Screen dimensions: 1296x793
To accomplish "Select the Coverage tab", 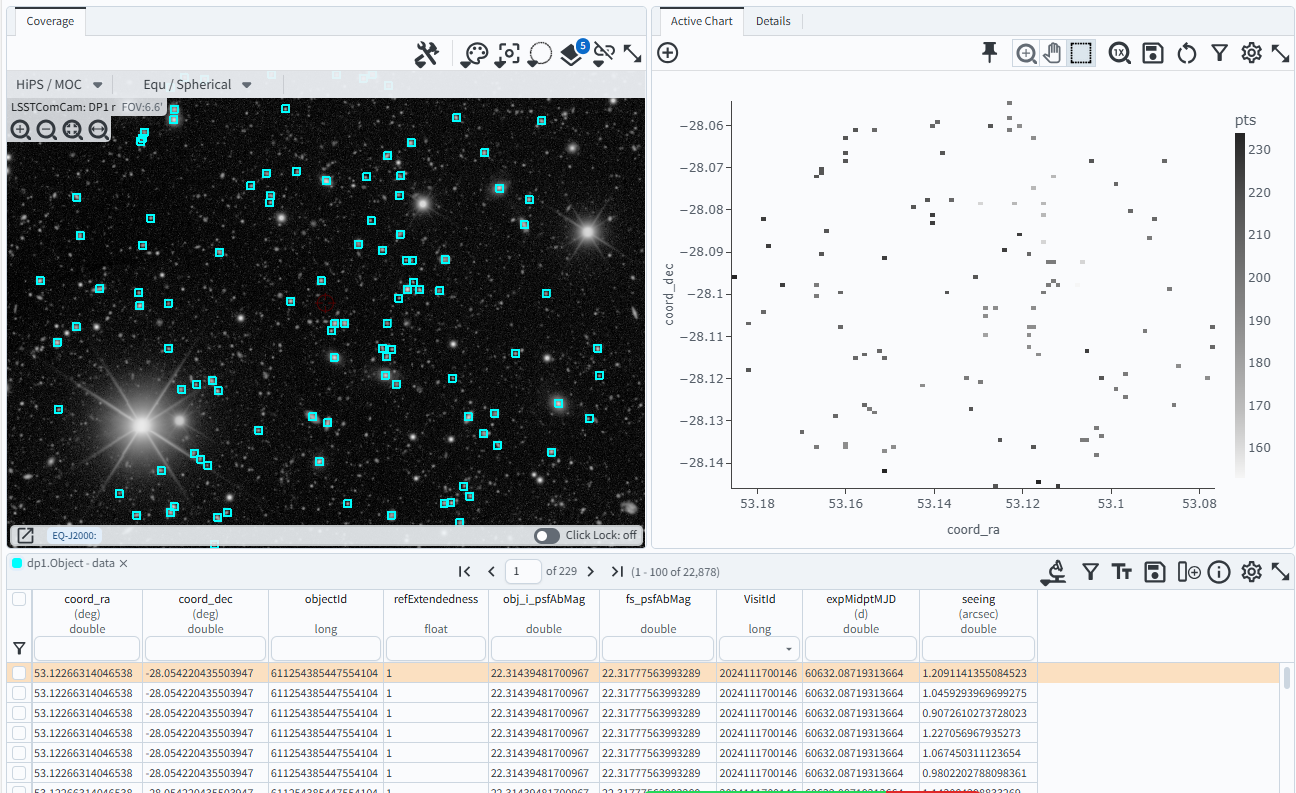I will tap(50, 21).
